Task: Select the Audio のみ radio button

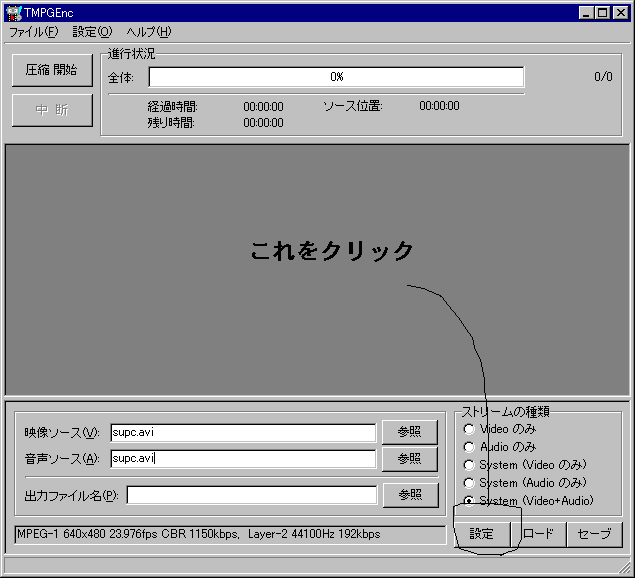Action: pyautogui.click(x=469, y=447)
